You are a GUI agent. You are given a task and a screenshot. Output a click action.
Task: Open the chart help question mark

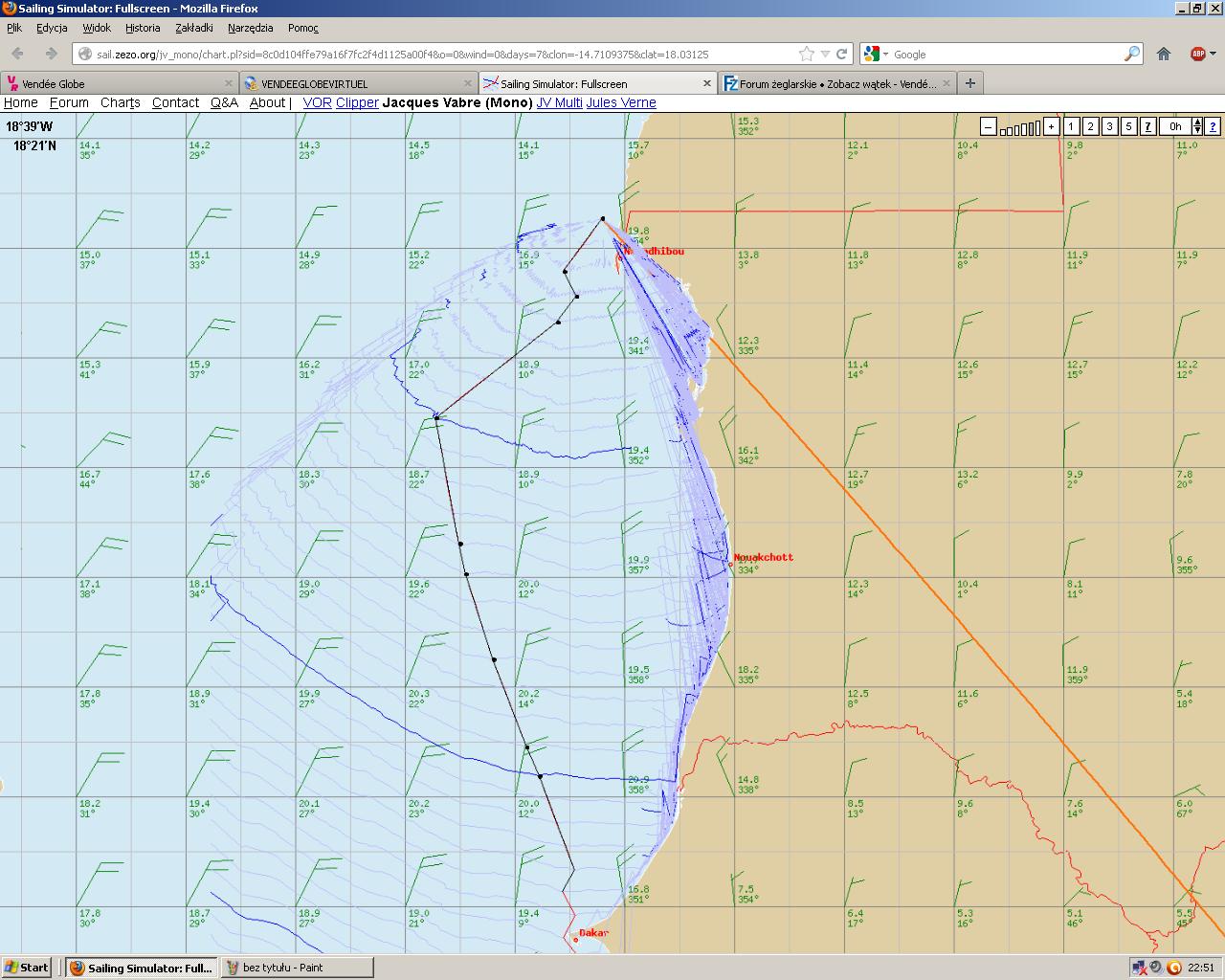pos(1213,126)
